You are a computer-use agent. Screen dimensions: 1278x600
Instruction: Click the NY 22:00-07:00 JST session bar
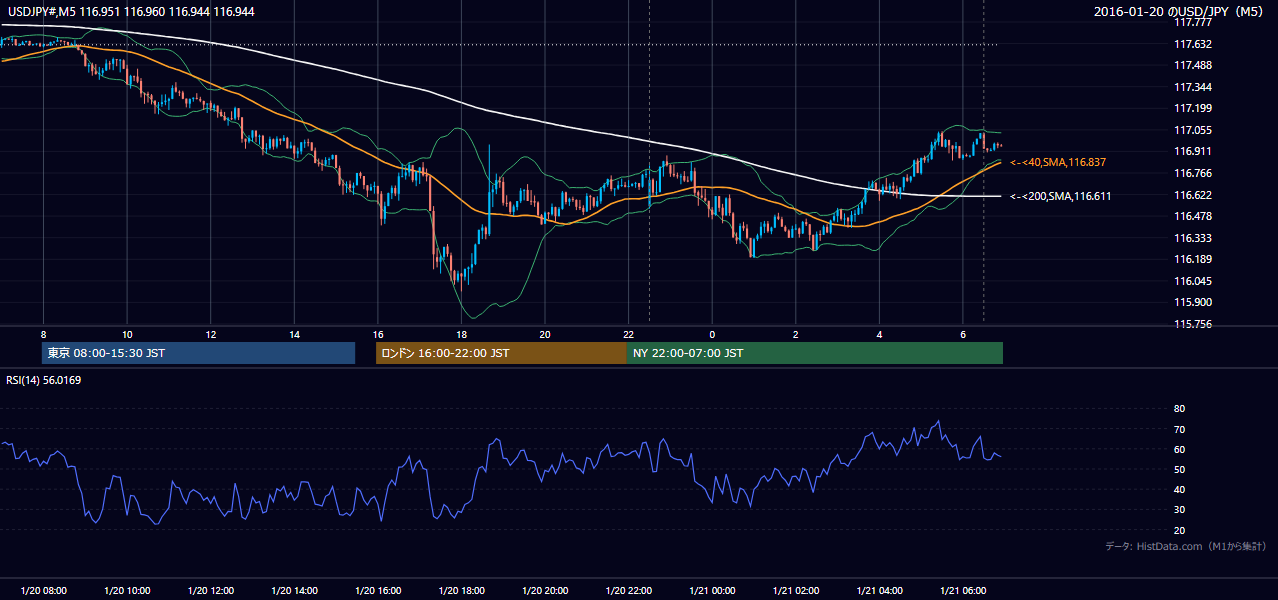815,353
